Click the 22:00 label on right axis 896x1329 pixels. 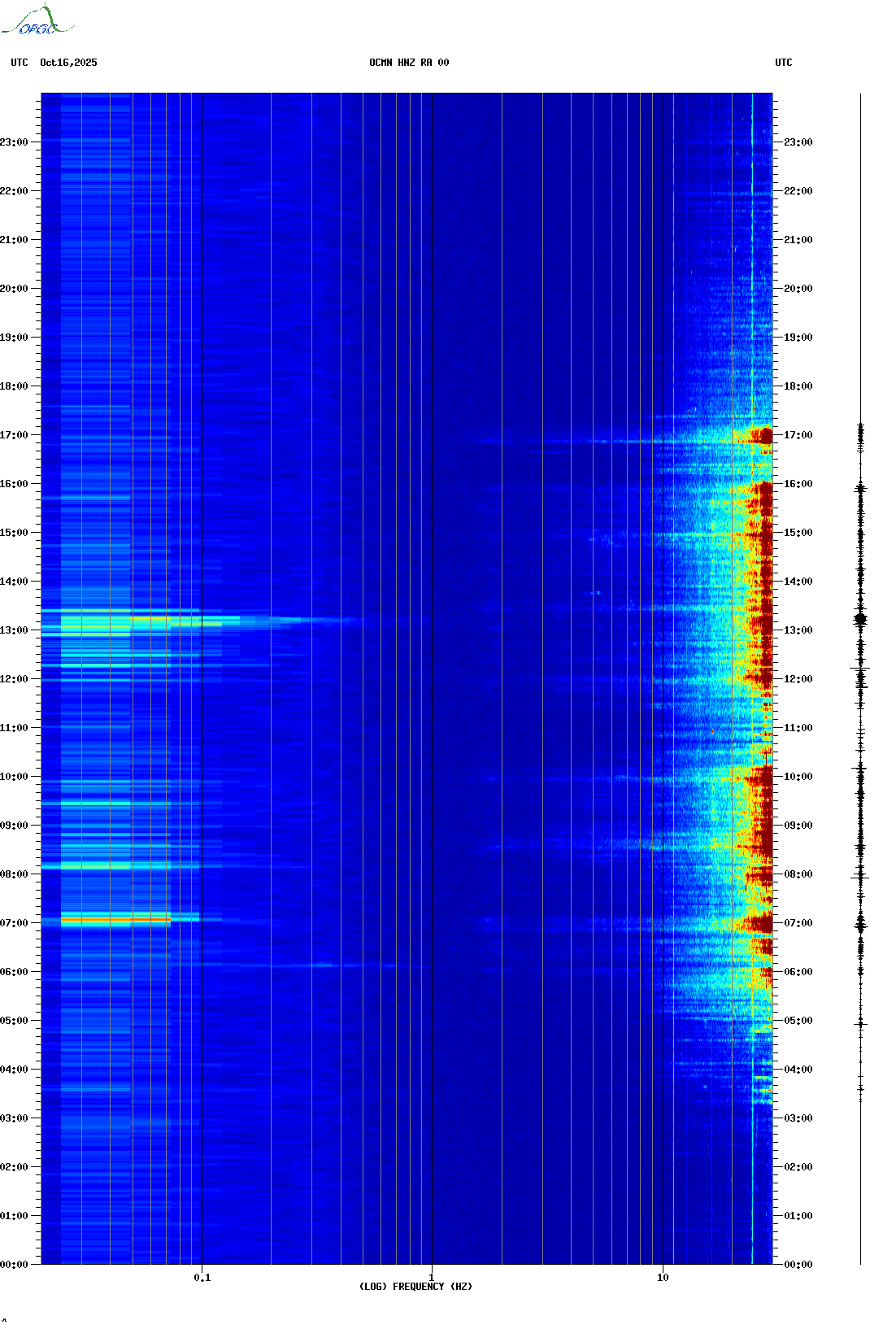click(798, 191)
